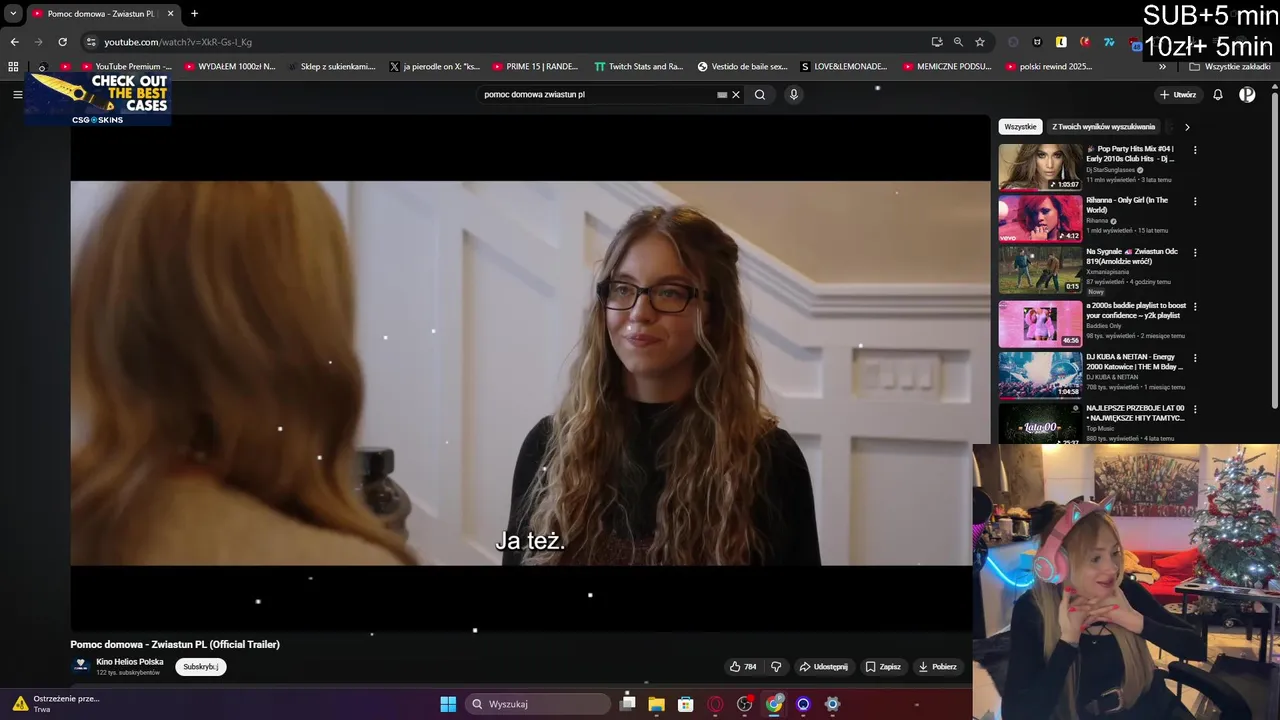Open the 'WYDAŁEM 1000zł' bookmark
Screen dimensions: 1280x720
coord(230,67)
